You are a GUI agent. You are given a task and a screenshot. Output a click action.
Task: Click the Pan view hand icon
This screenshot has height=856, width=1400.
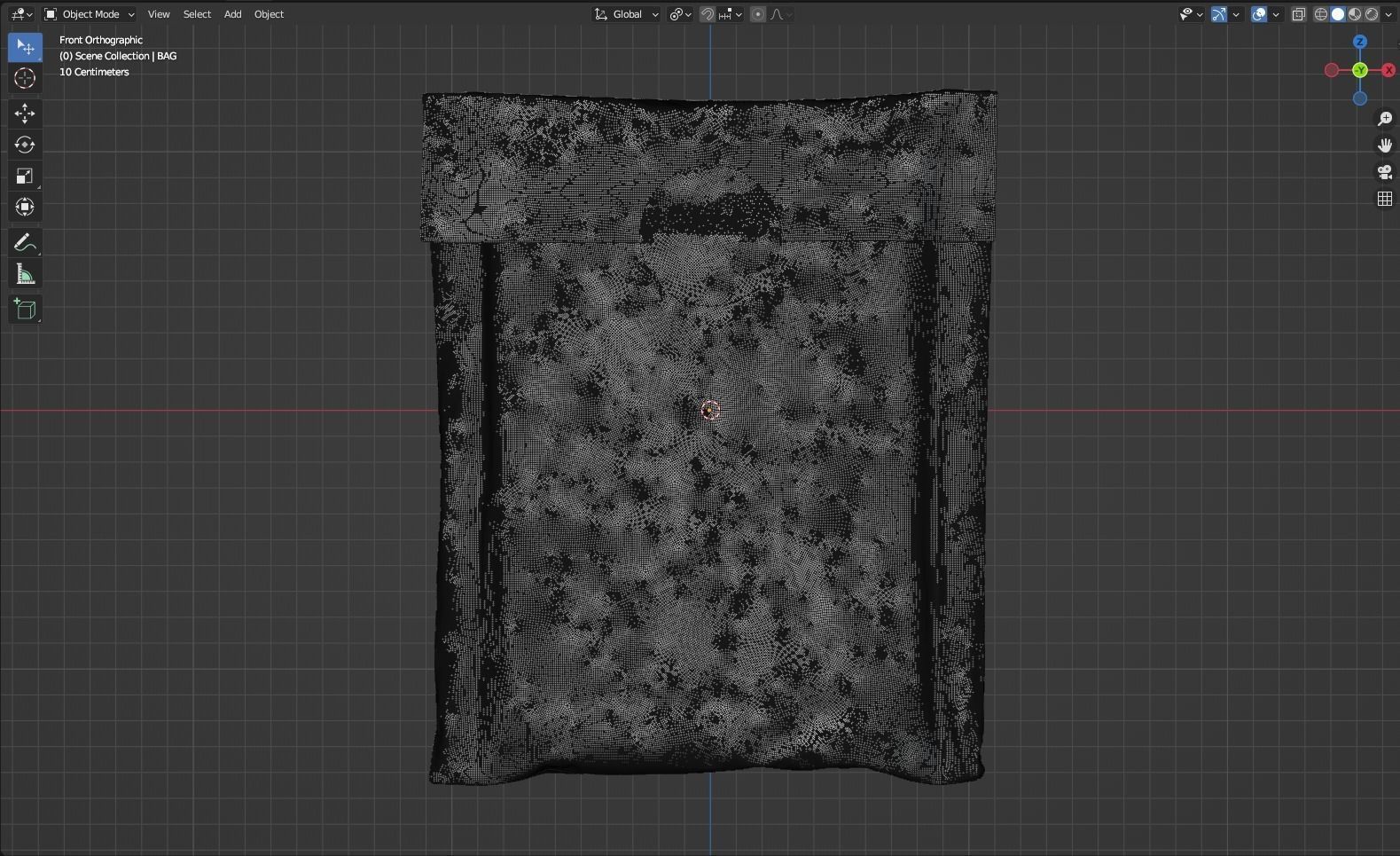pyautogui.click(x=1385, y=145)
